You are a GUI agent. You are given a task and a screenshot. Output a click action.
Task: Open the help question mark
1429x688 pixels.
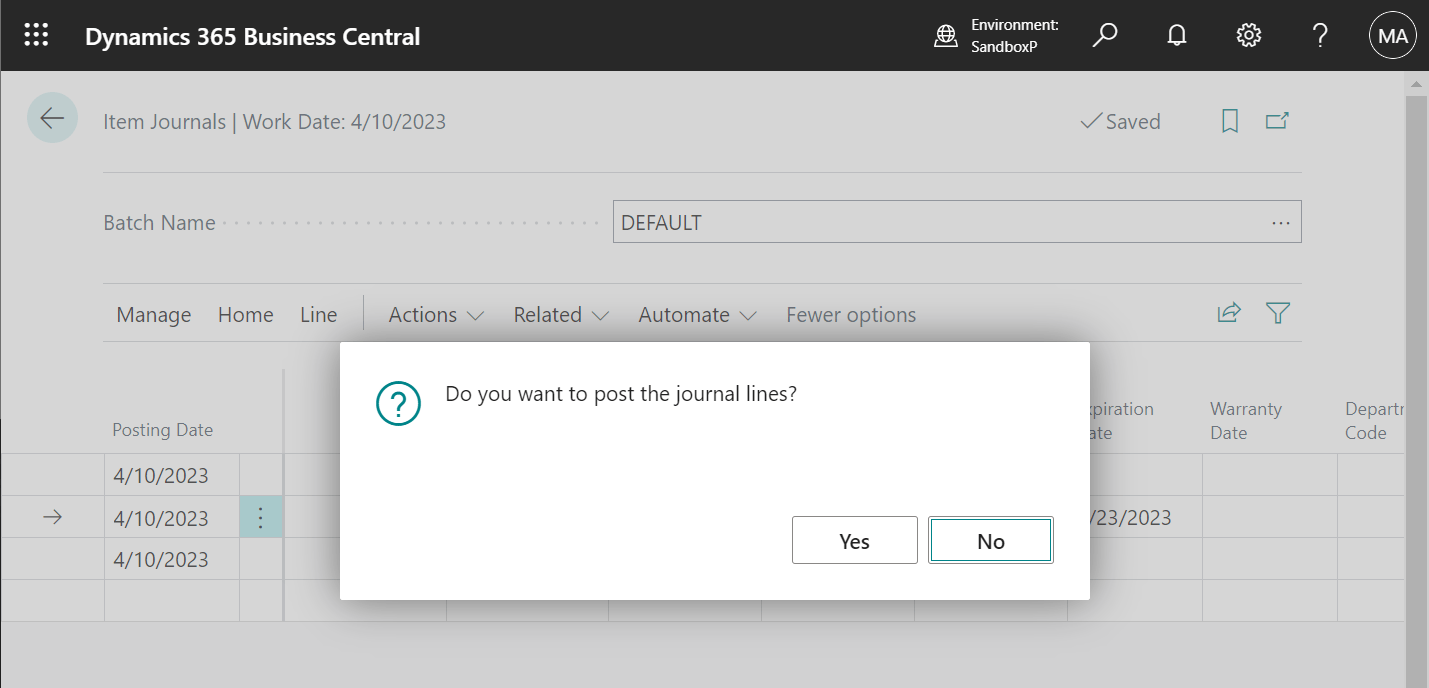1319,34
